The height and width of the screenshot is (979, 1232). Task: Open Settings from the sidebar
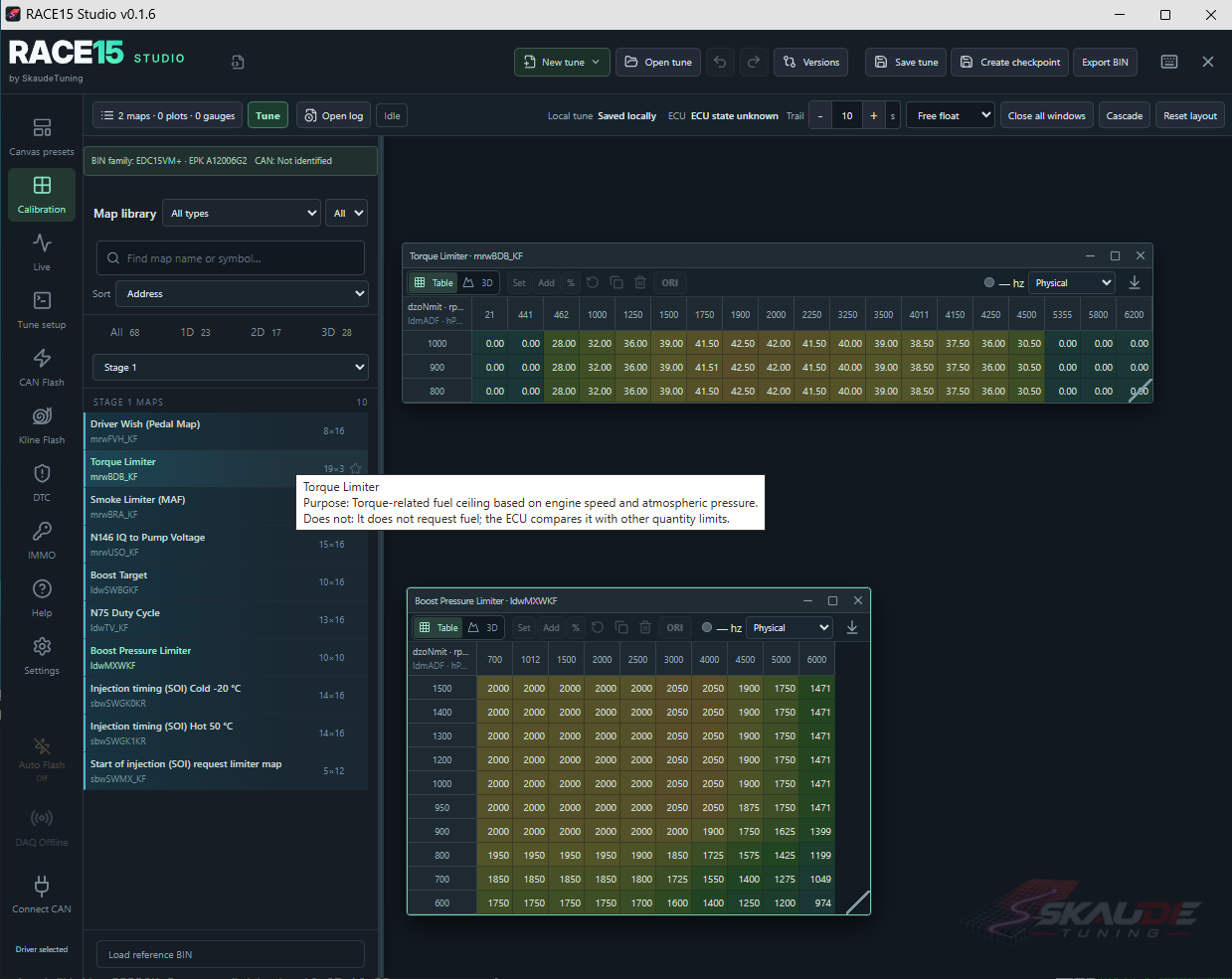coord(42,656)
